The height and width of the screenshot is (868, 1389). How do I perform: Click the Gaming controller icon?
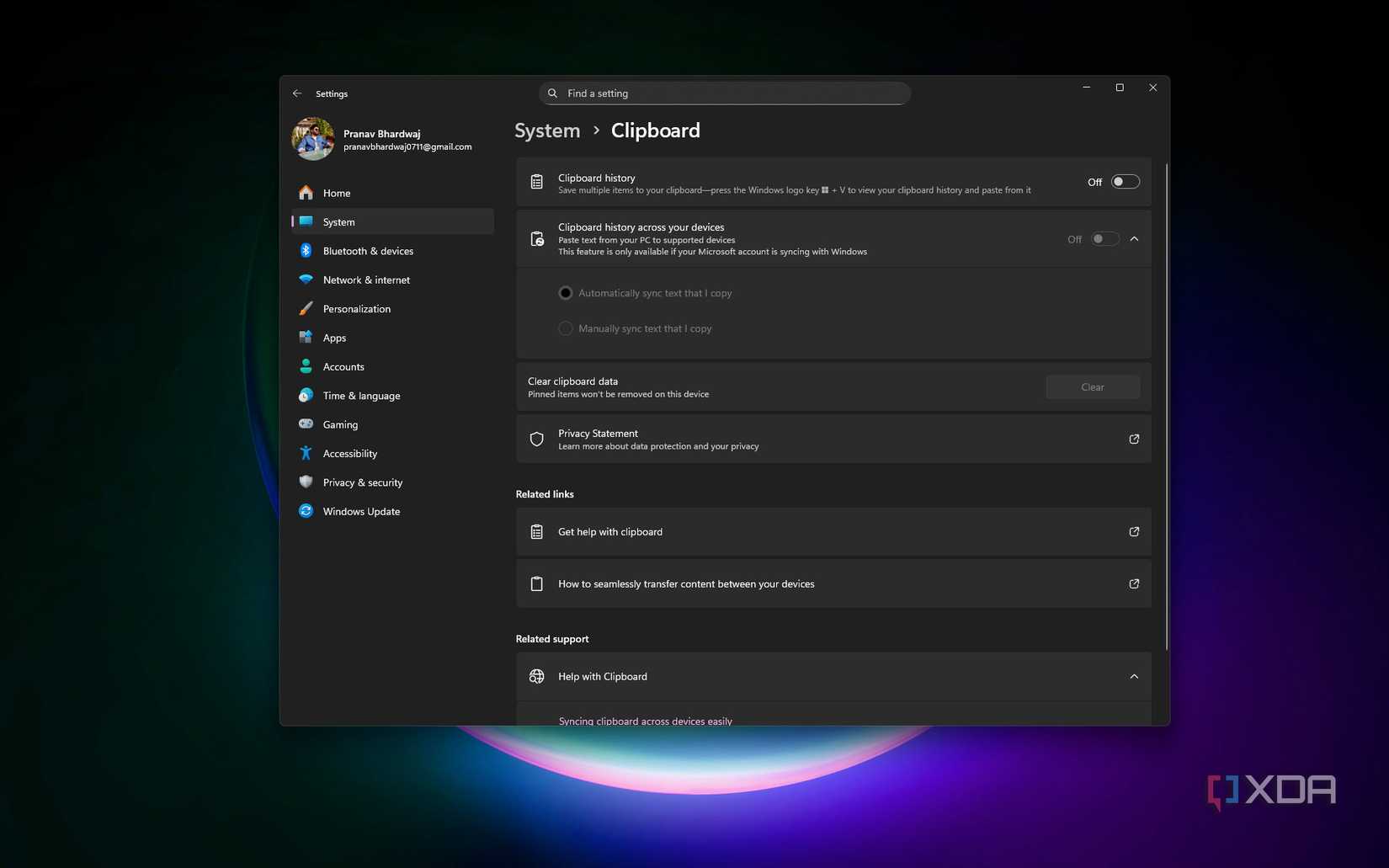tap(306, 424)
